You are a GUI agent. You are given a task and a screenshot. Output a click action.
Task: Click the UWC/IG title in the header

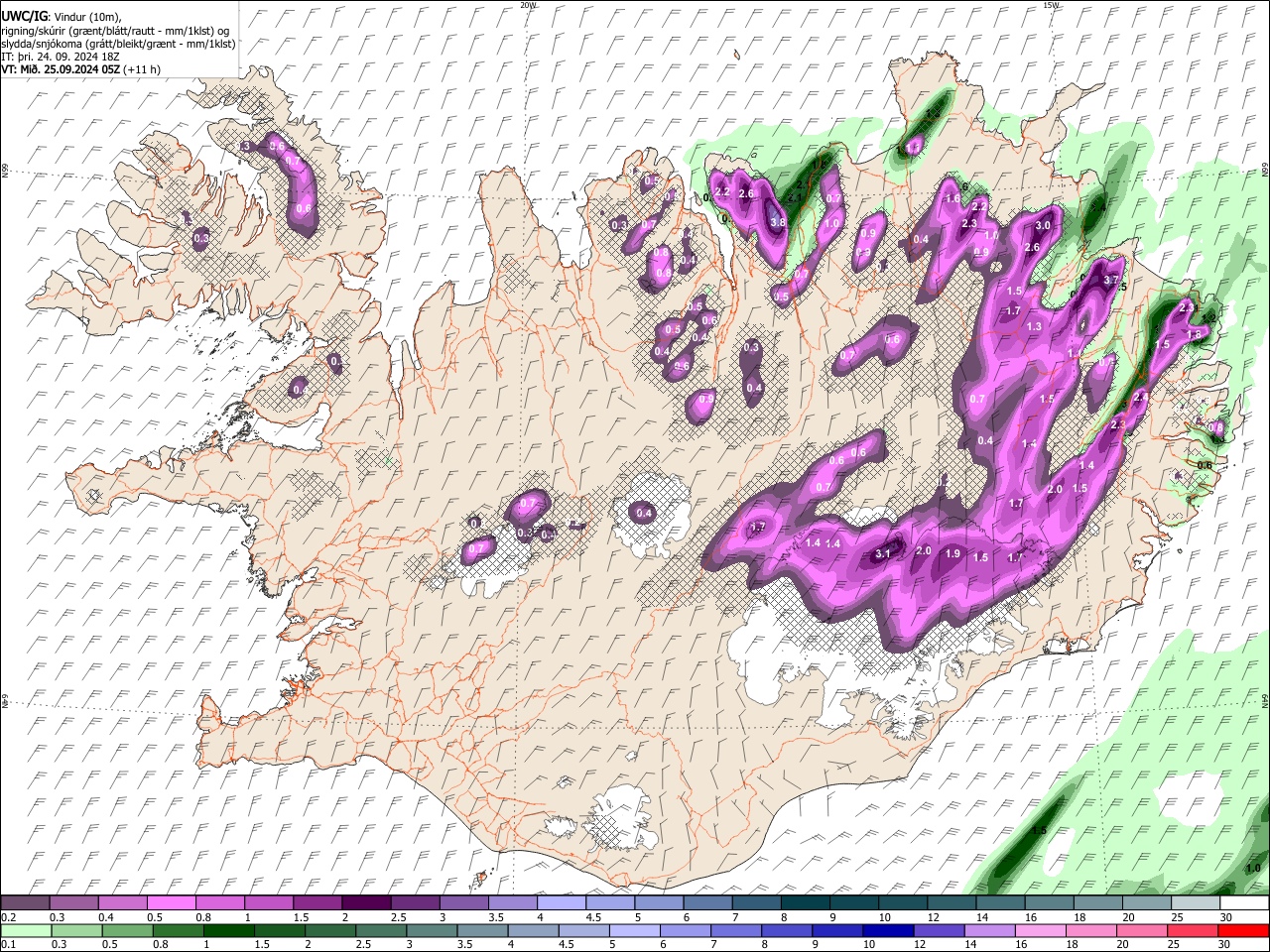pos(24,16)
